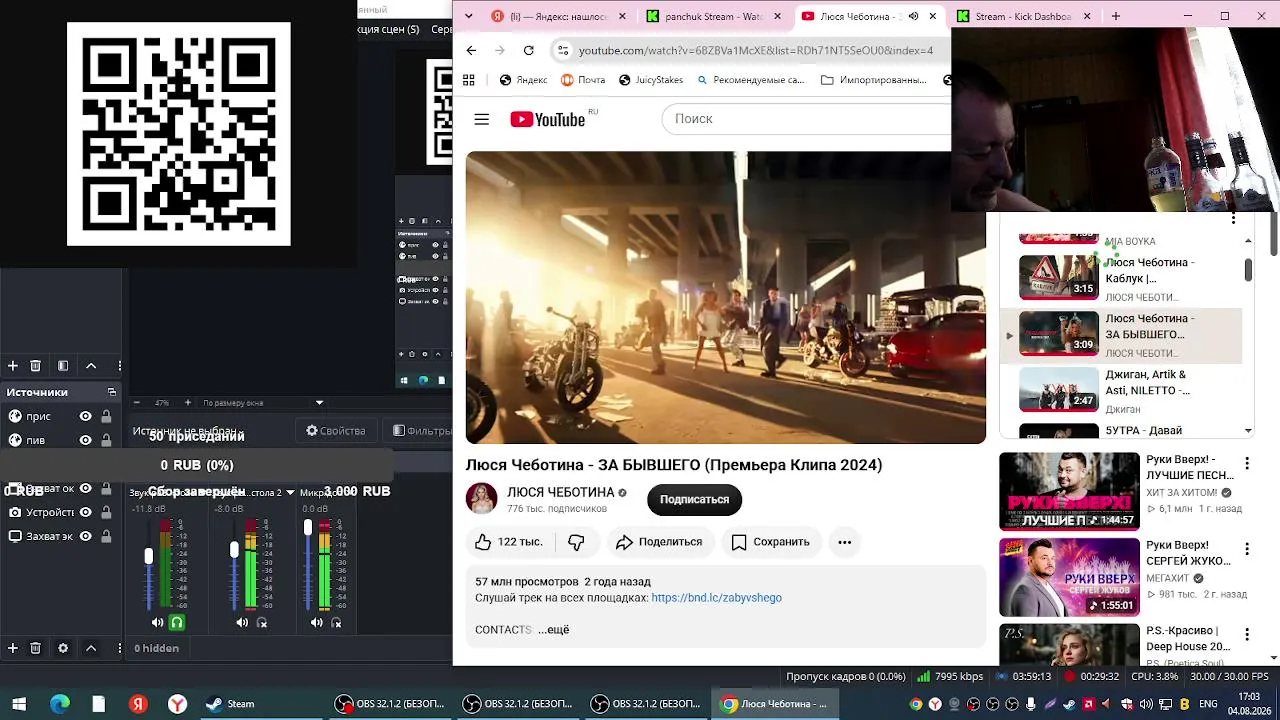Open the JuicyStakes bookmark

tap(651, 80)
